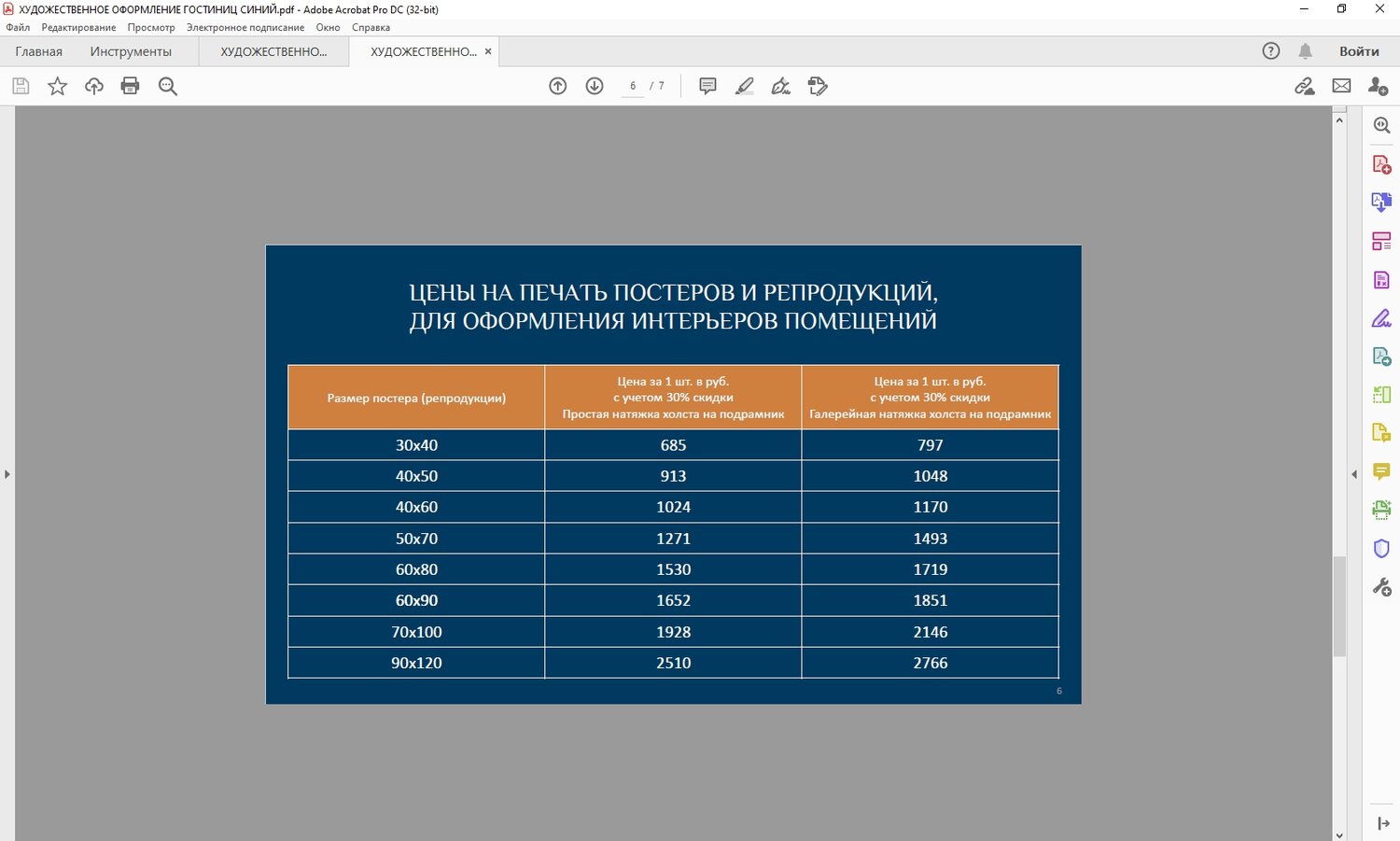Switch to the Инструменты tab
1400x841 pixels.
(131, 51)
